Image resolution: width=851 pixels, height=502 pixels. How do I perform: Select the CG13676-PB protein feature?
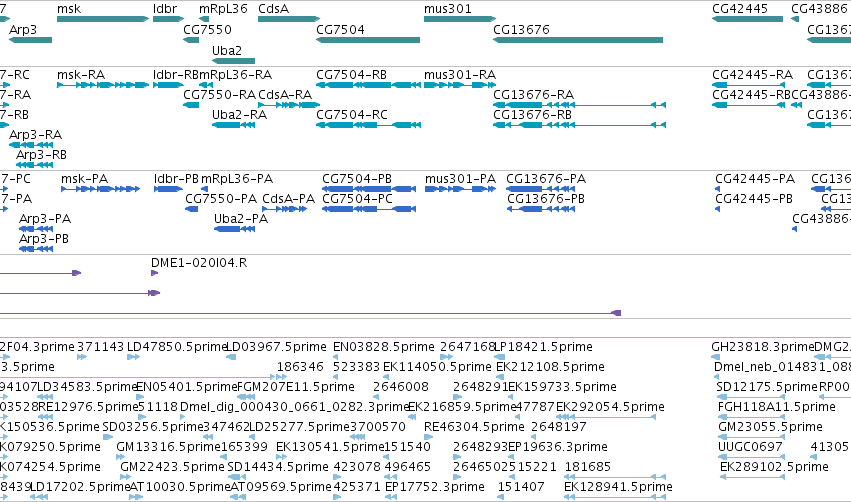click(541, 209)
